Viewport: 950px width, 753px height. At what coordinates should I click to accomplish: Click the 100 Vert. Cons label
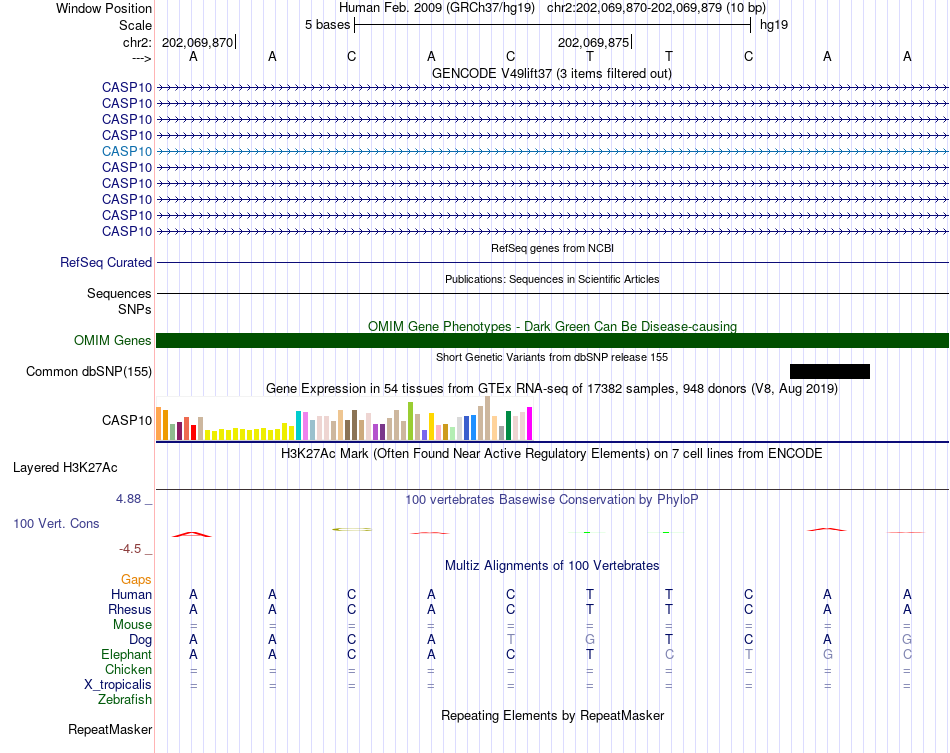56,523
